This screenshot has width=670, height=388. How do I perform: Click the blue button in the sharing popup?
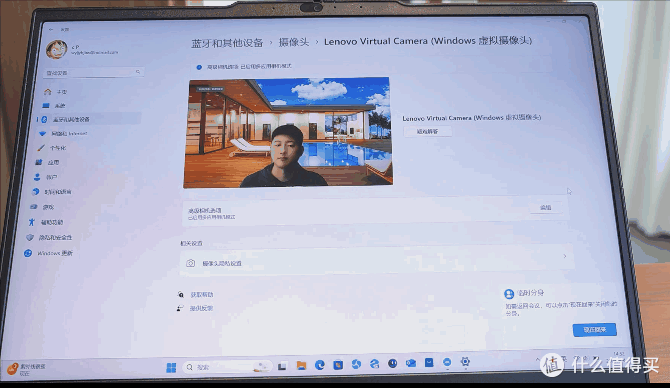[x=594, y=329]
